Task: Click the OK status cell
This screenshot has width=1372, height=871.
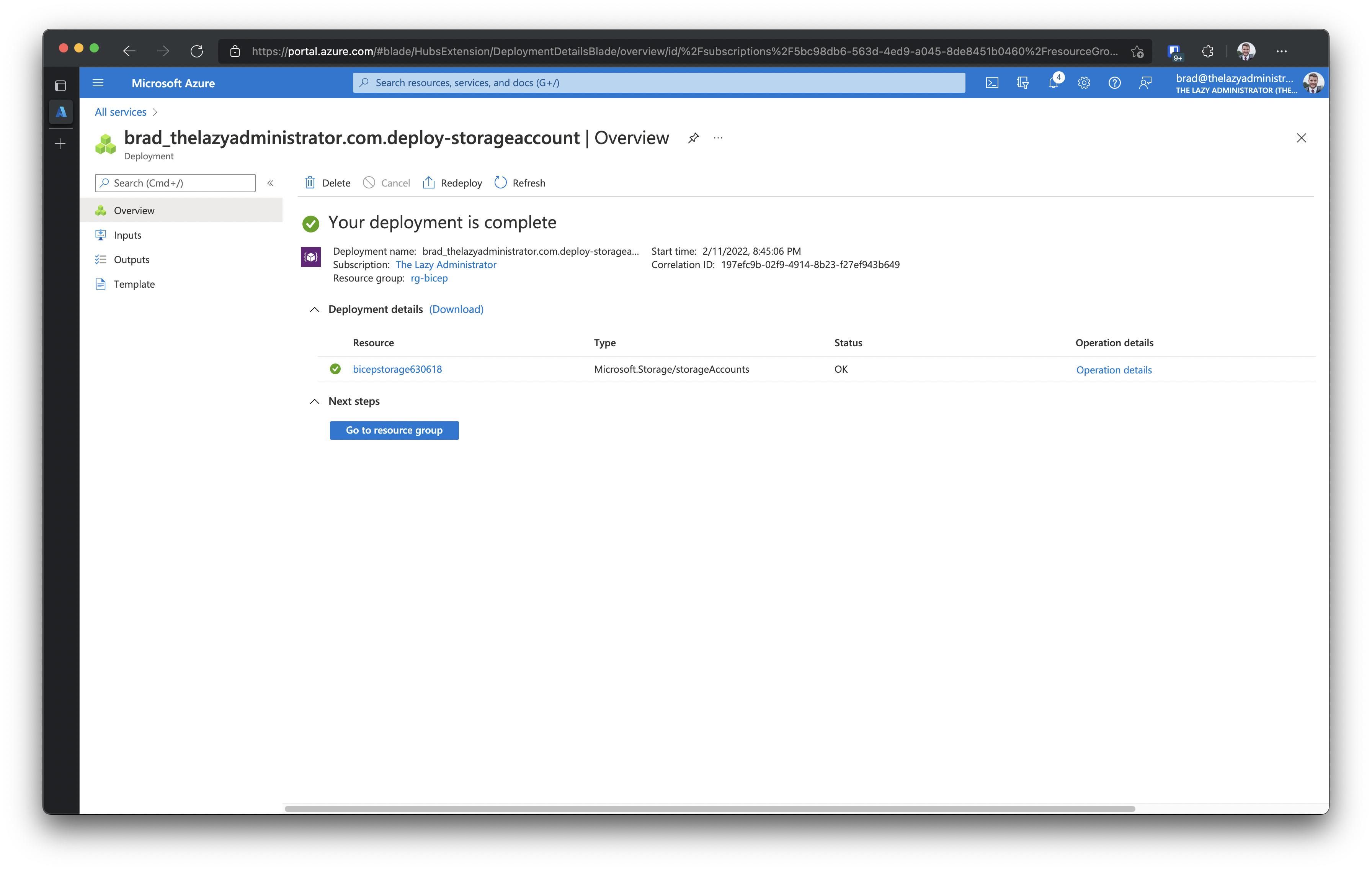Action: tap(841, 369)
